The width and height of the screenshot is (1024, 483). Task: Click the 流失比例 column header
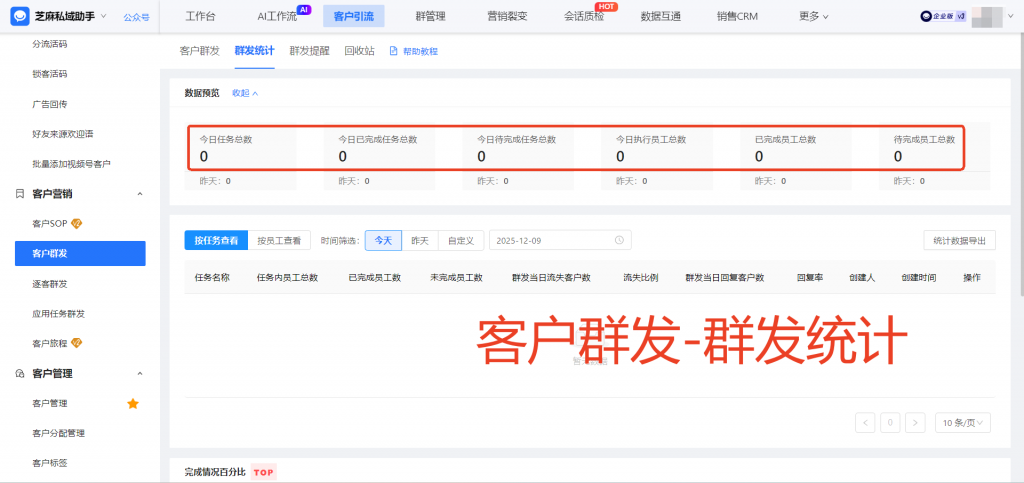pyautogui.click(x=641, y=277)
